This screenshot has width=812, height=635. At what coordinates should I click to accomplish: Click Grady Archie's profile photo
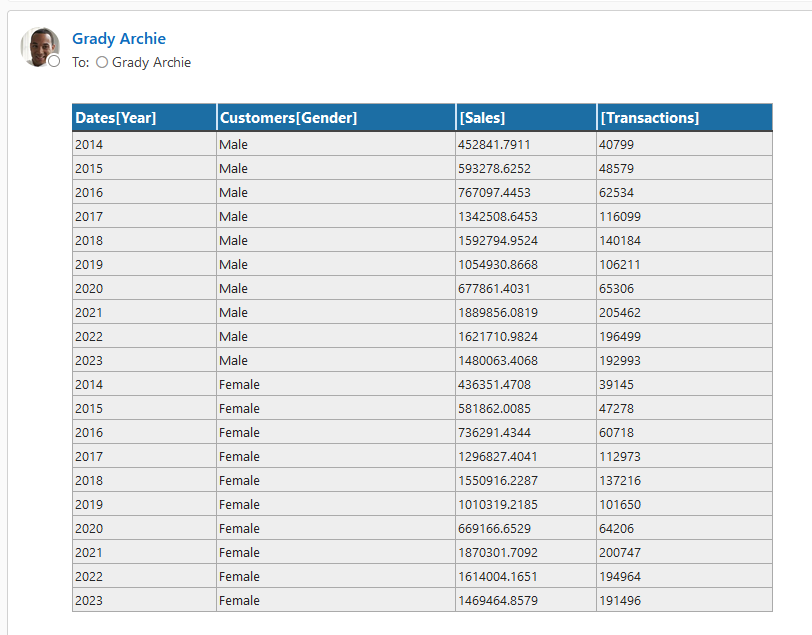[x=39, y=46]
